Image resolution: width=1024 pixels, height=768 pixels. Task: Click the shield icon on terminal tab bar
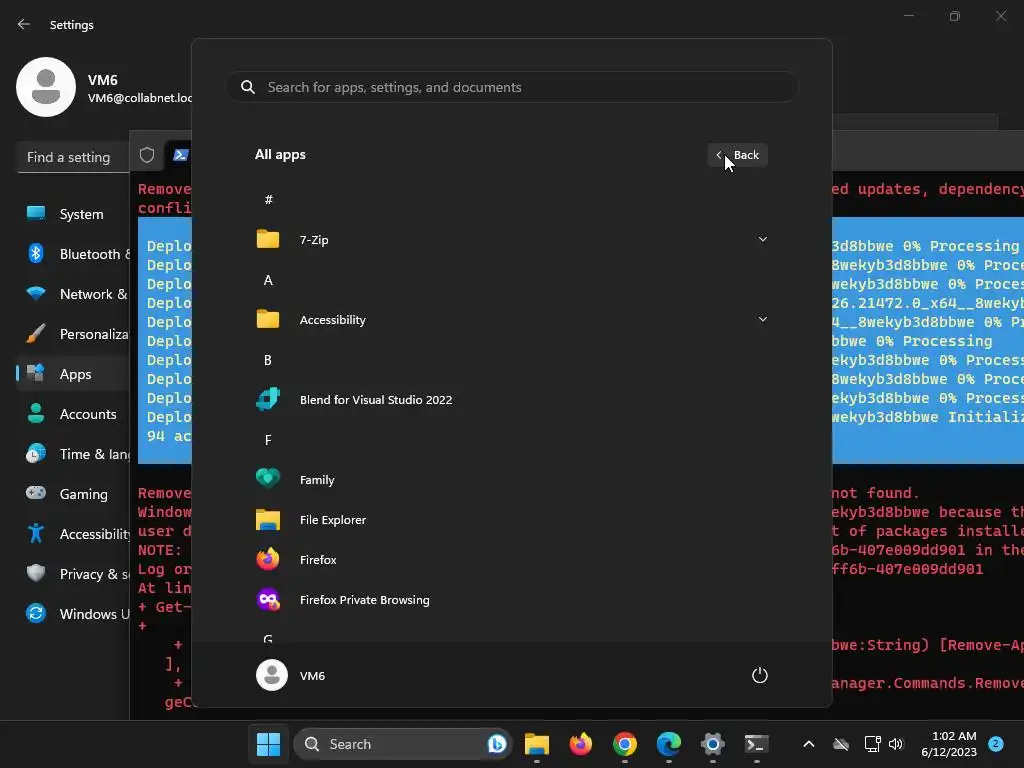(x=147, y=155)
